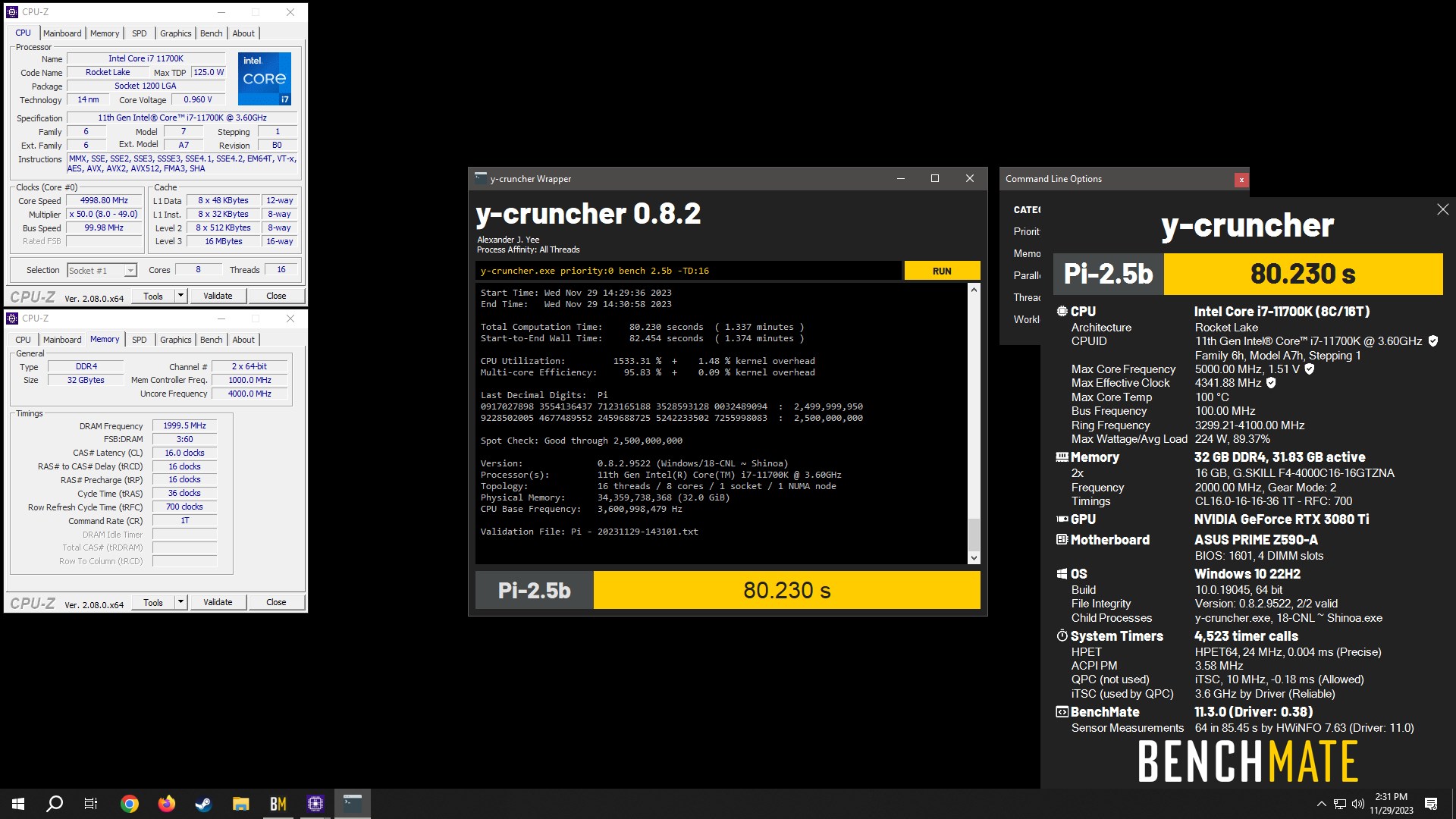Screen dimensions: 1456x819
Task: Click Tools button in bottom CPU-Z
Action: click(153, 602)
